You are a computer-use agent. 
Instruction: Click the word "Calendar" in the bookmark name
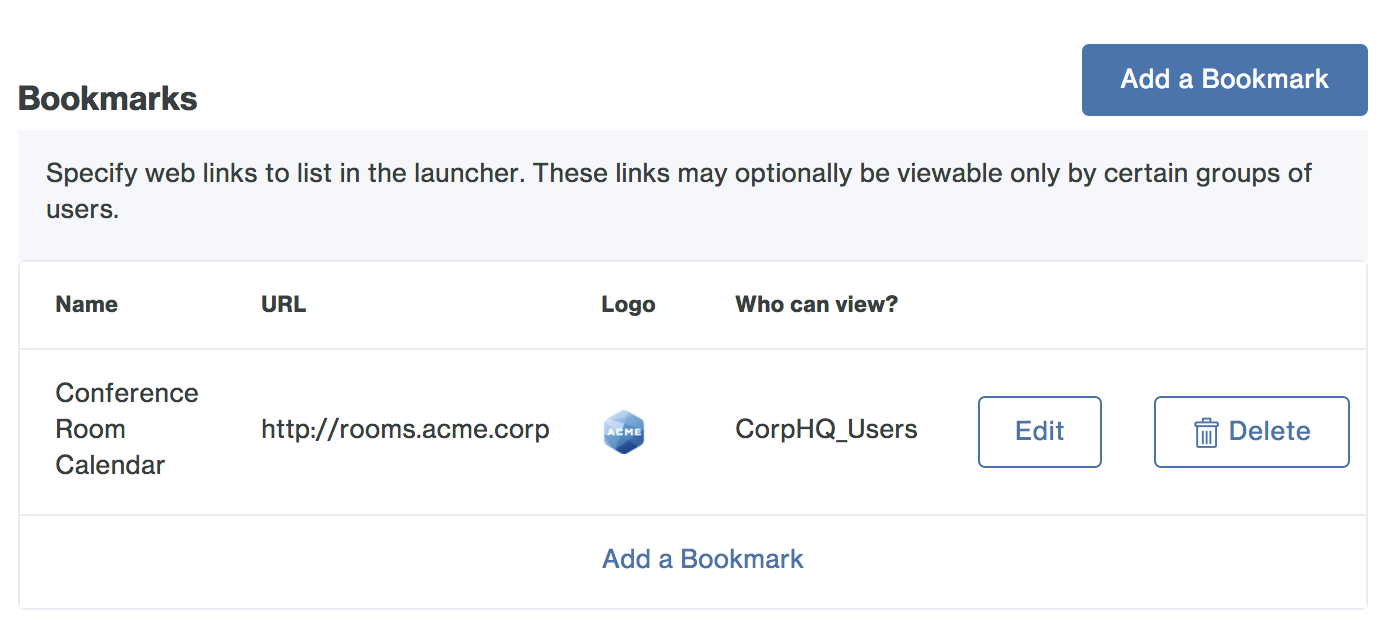click(x=110, y=465)
